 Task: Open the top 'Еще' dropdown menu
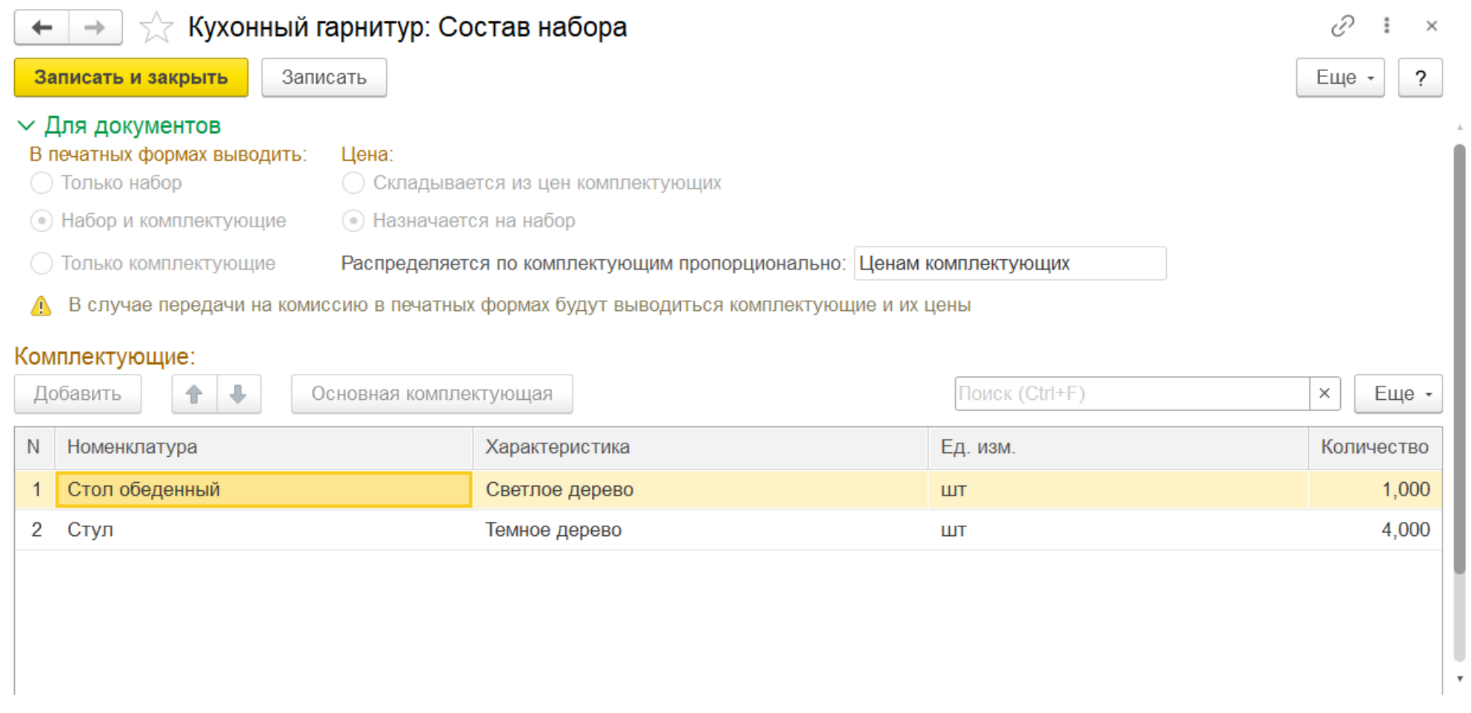coord(1340,77)
